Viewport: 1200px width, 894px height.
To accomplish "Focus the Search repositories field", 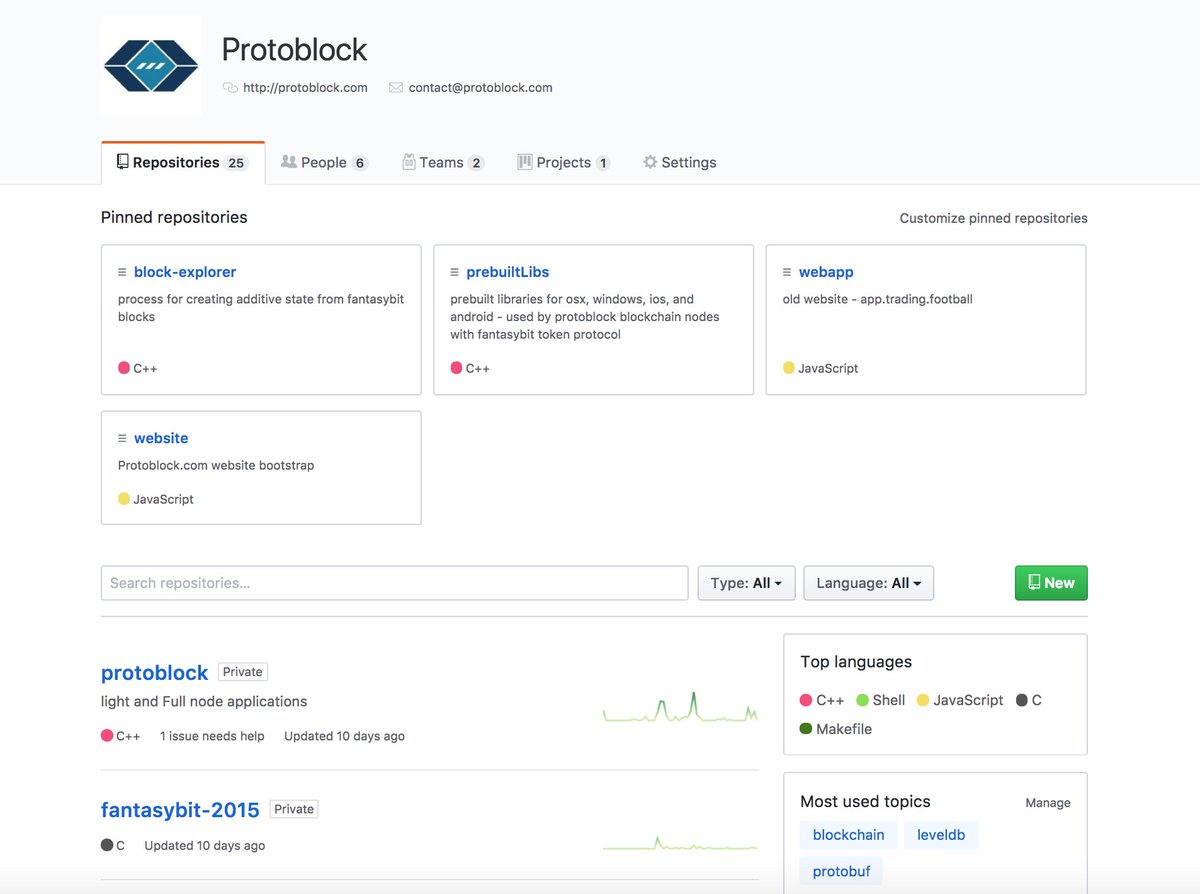I will (394, 583).
